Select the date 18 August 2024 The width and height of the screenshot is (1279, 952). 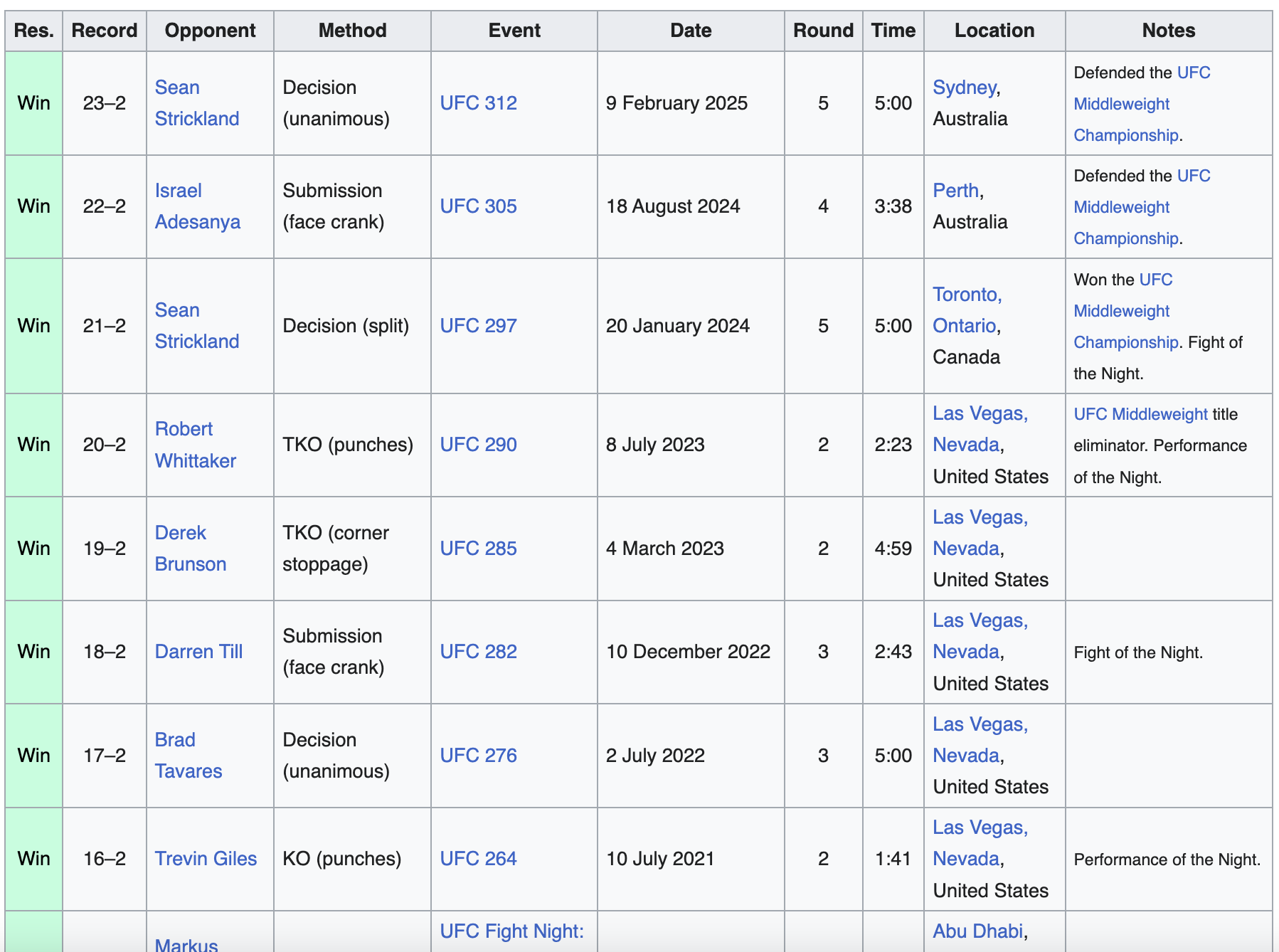click(674, 206)
